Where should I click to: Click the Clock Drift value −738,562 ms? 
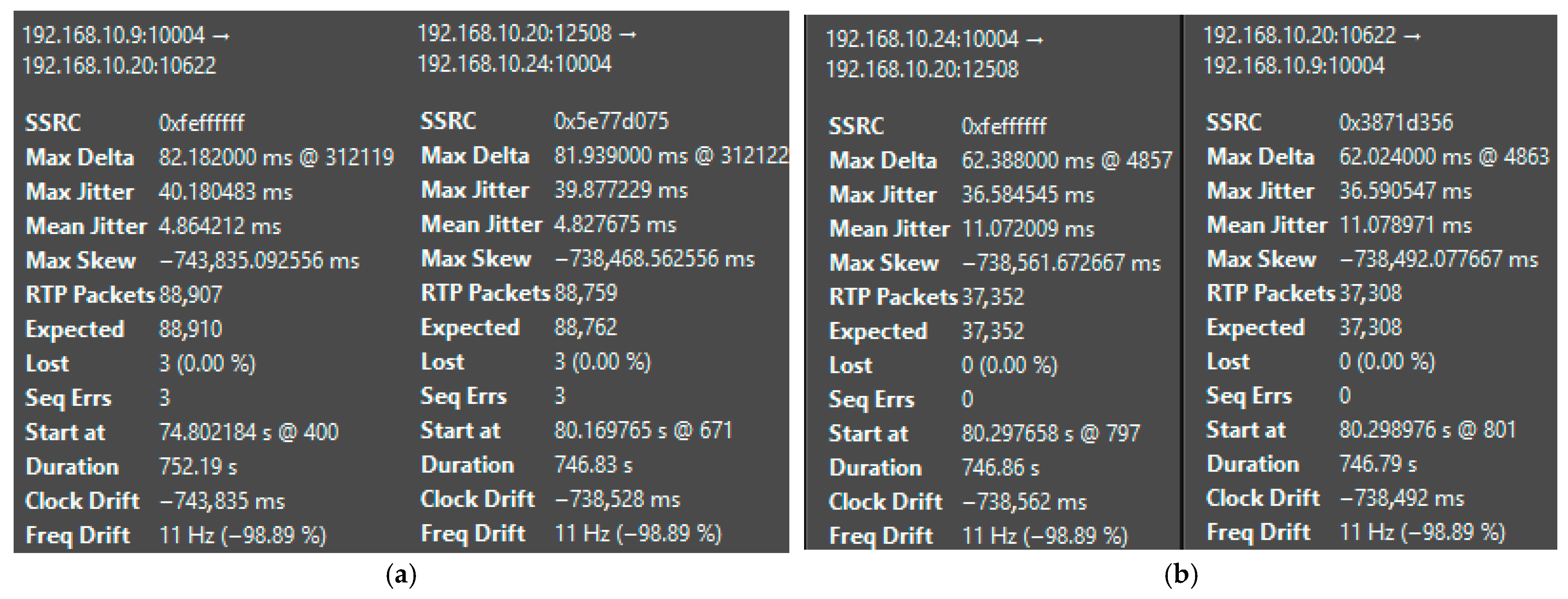pos(1024,502)
